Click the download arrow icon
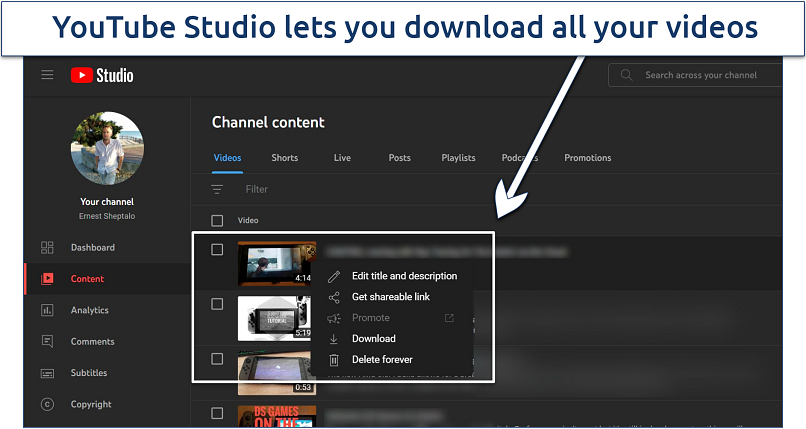Viewport: 806px width, 429px height. click(334, 339)
